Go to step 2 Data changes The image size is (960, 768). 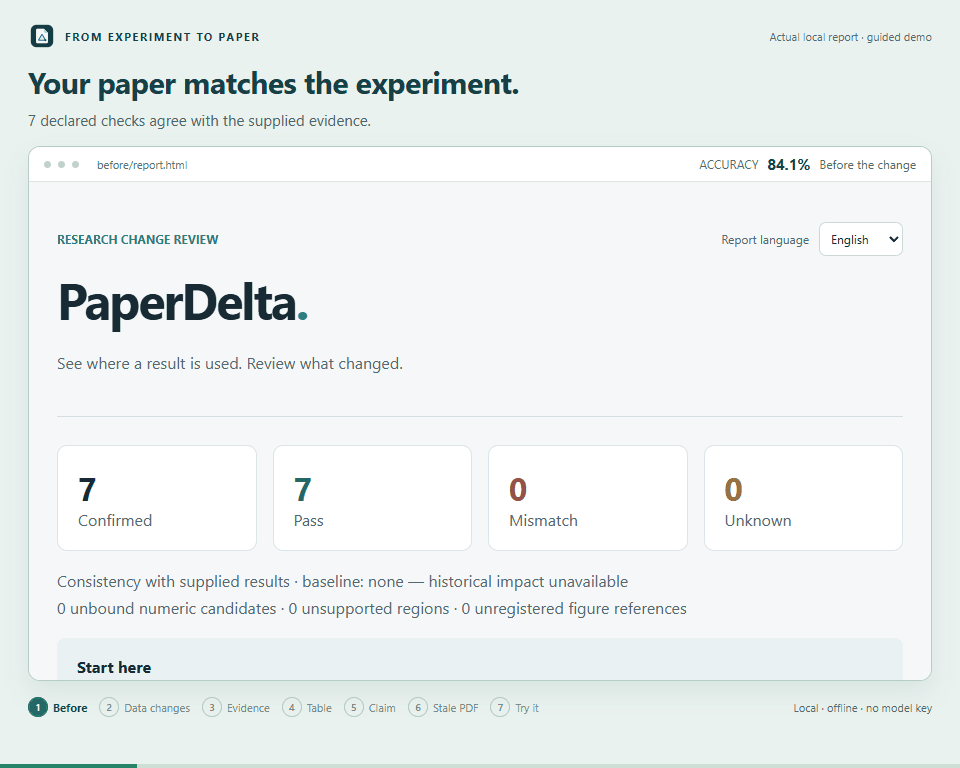point(145,708)
